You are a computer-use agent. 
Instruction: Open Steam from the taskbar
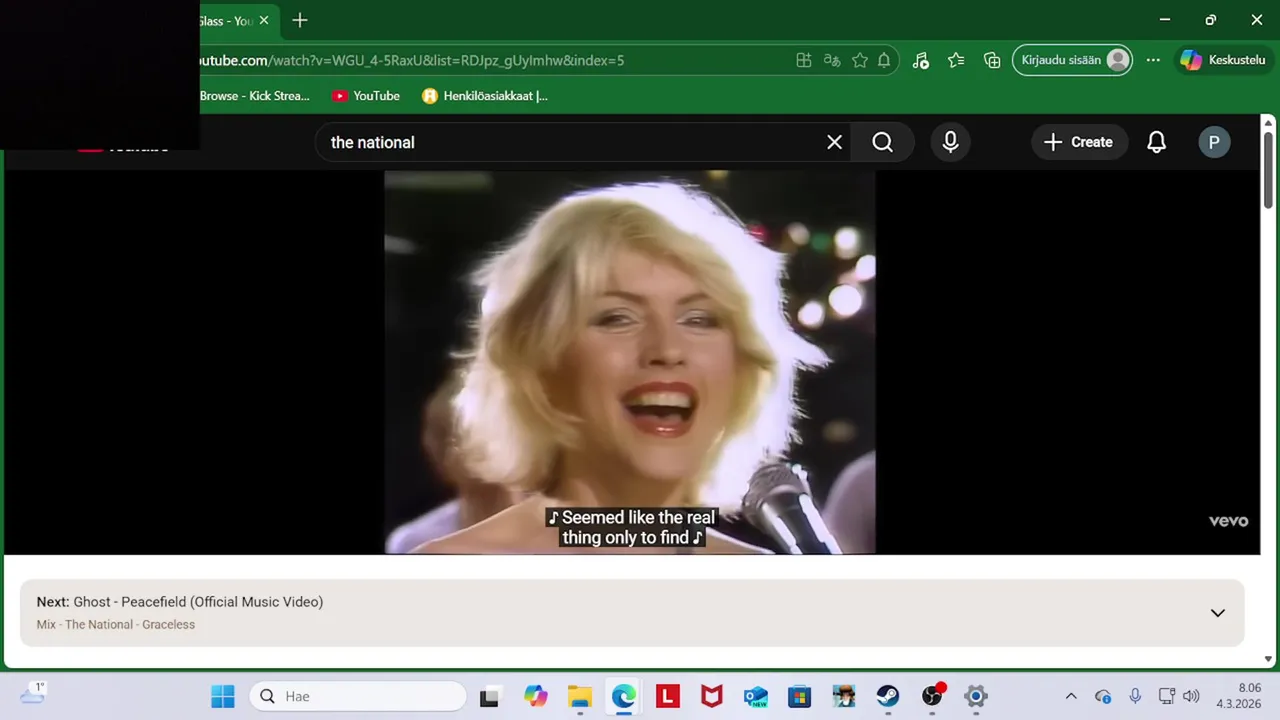pyautogui.click(x=888, y=696)
